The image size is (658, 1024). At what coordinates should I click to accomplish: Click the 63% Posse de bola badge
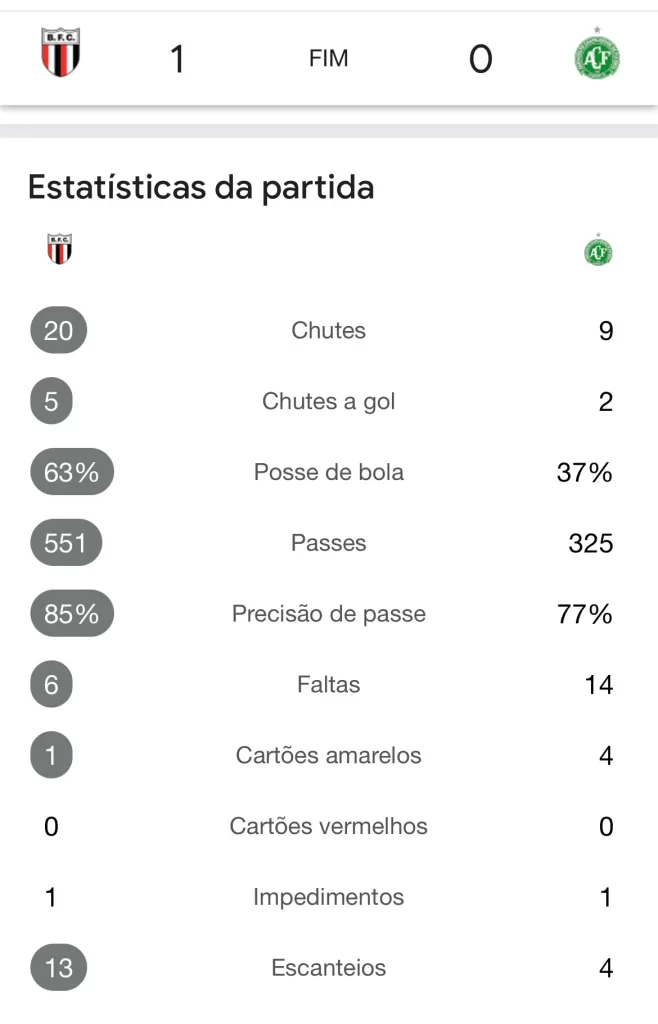click(x=72, y=472)
